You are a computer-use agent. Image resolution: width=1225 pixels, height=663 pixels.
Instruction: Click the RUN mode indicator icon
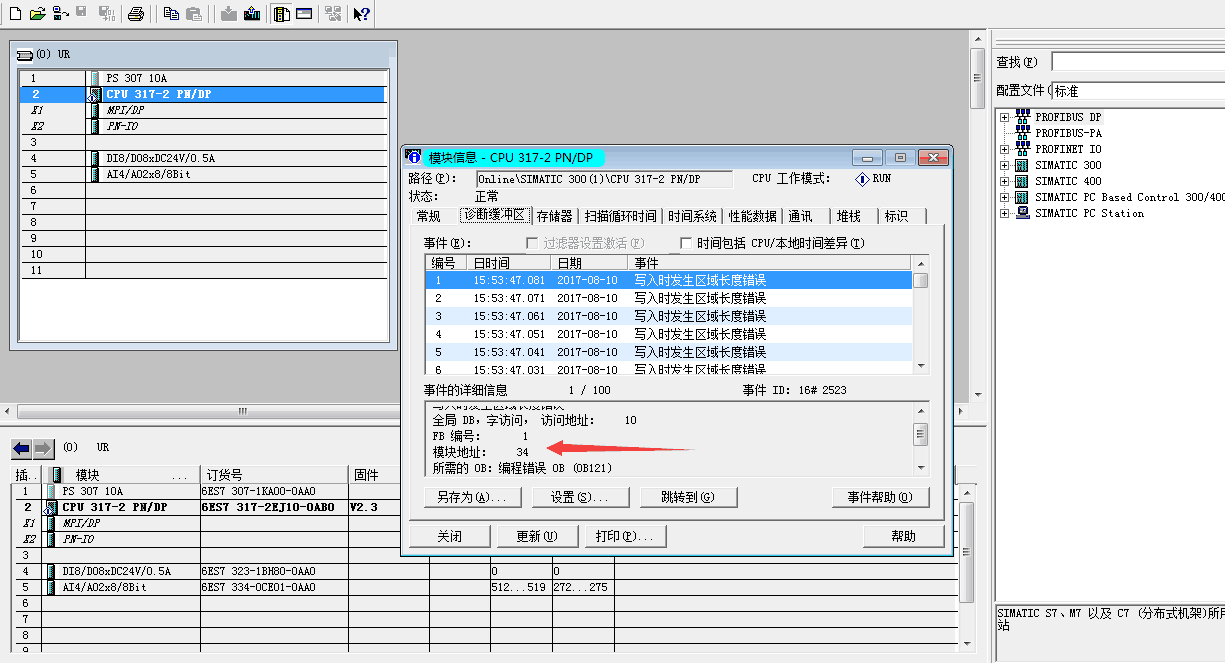click(x=862, y=179)
